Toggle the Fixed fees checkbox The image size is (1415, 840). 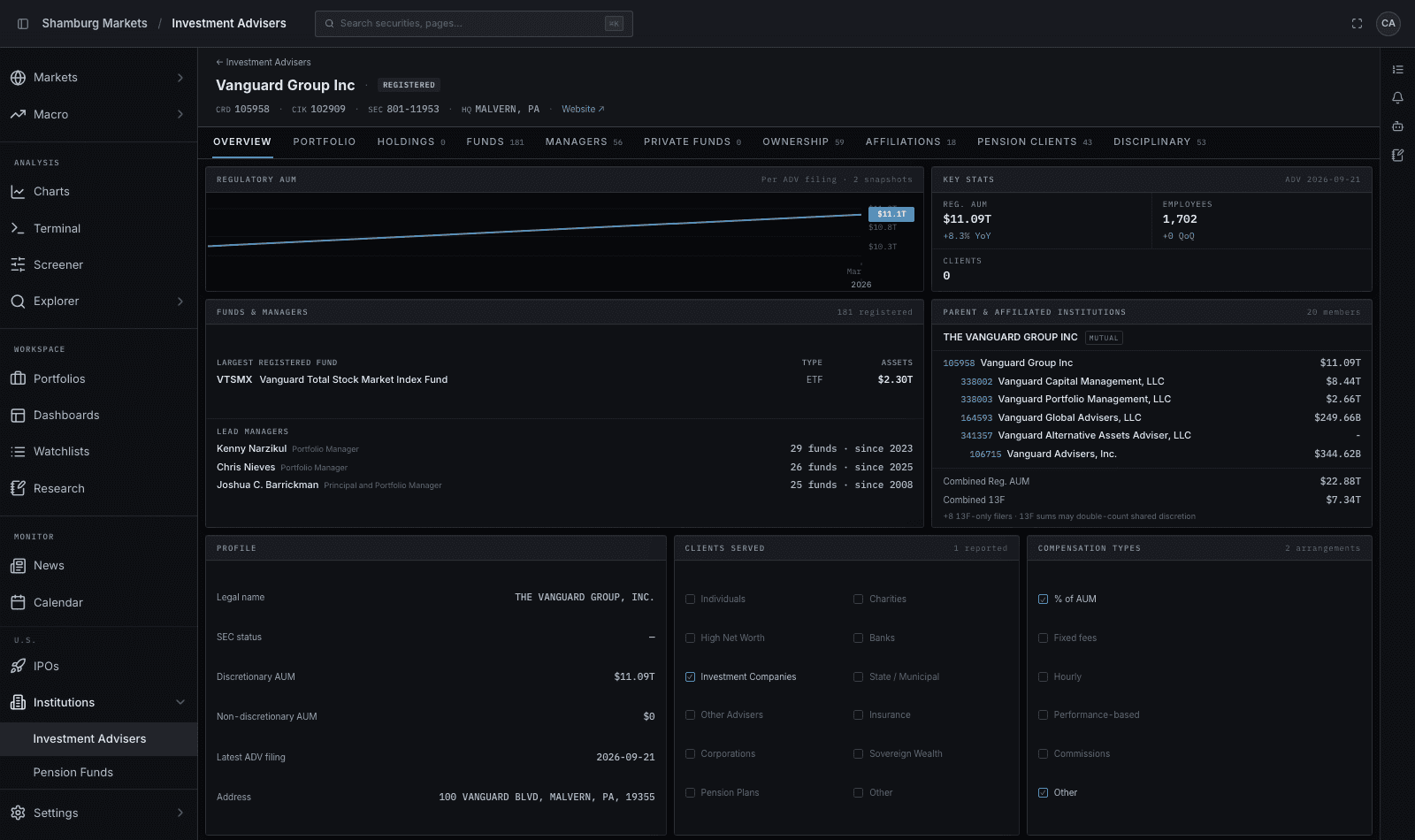[x=1043, y=638]
